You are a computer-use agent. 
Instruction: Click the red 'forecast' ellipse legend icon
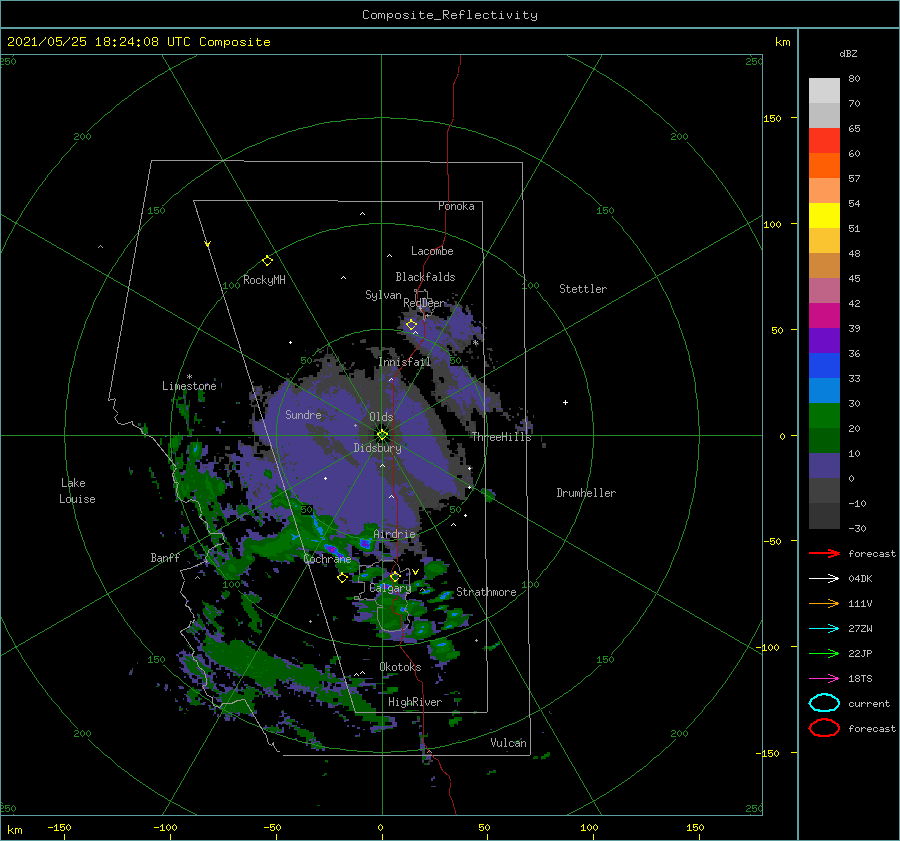[x=824, y=728]
